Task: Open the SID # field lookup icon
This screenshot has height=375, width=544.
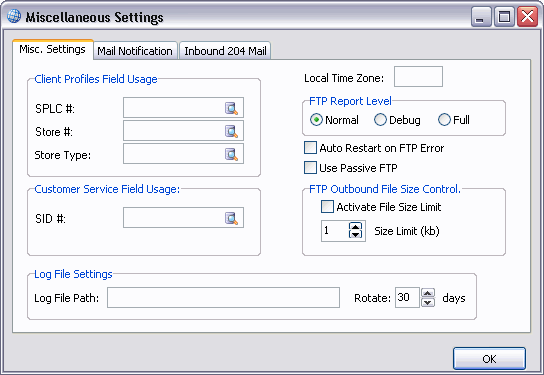Action: (x=231, y=218)
